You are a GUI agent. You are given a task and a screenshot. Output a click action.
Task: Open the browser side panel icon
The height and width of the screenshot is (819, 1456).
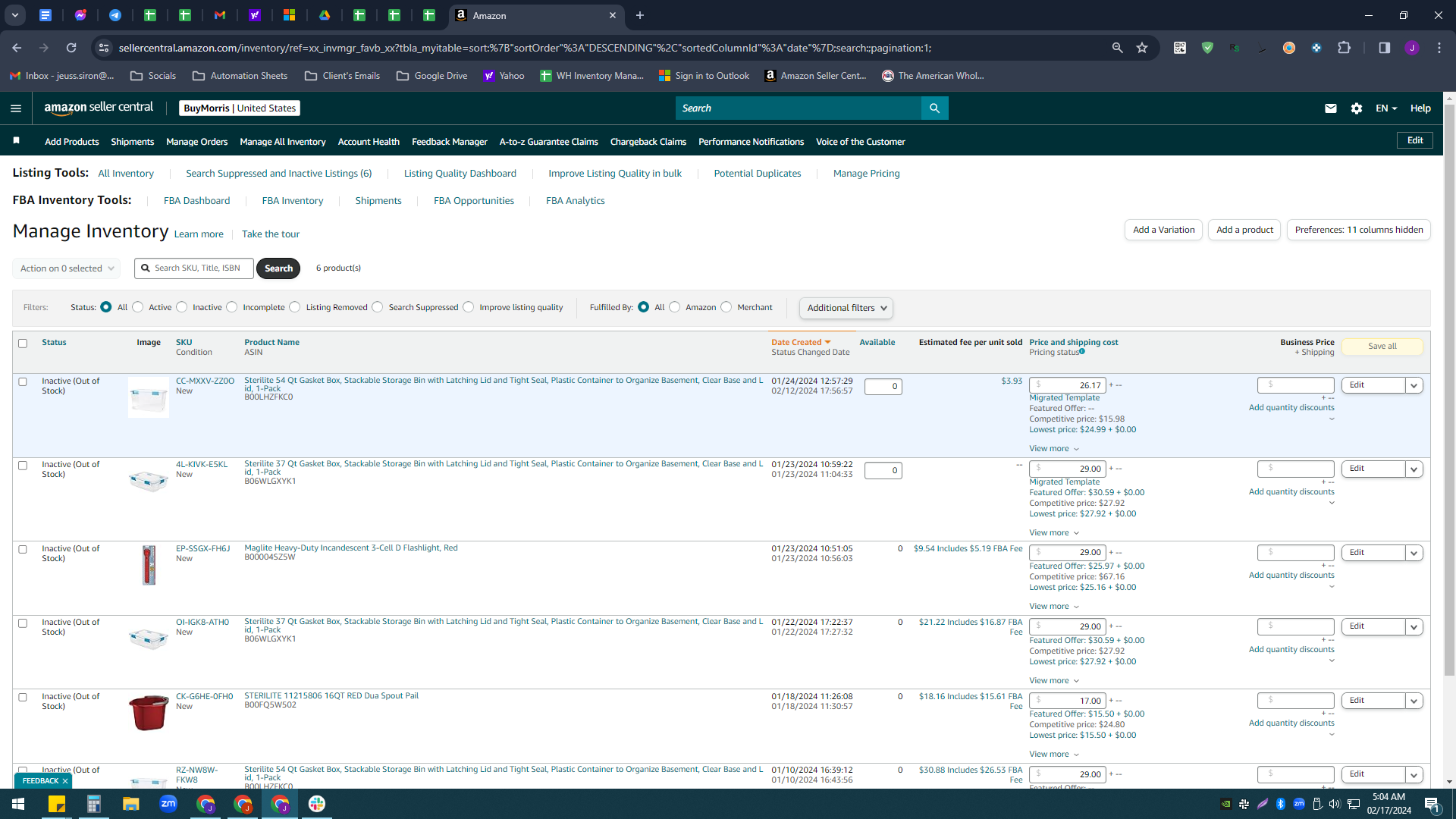click(1384, 48)
